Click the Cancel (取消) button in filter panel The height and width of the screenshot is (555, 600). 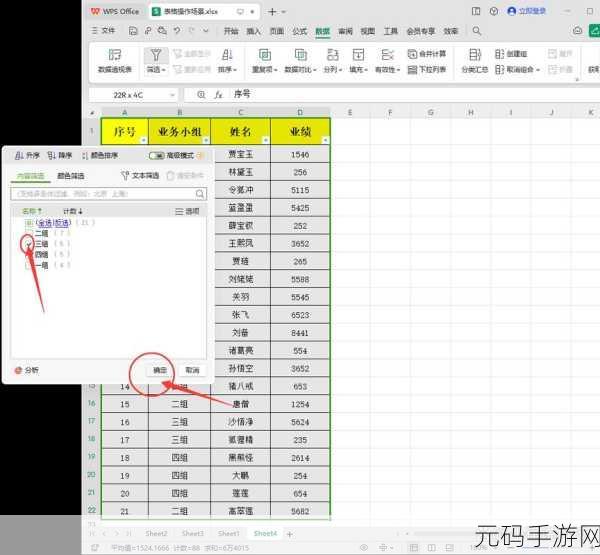pyautogui.click(x=192, y=370)
